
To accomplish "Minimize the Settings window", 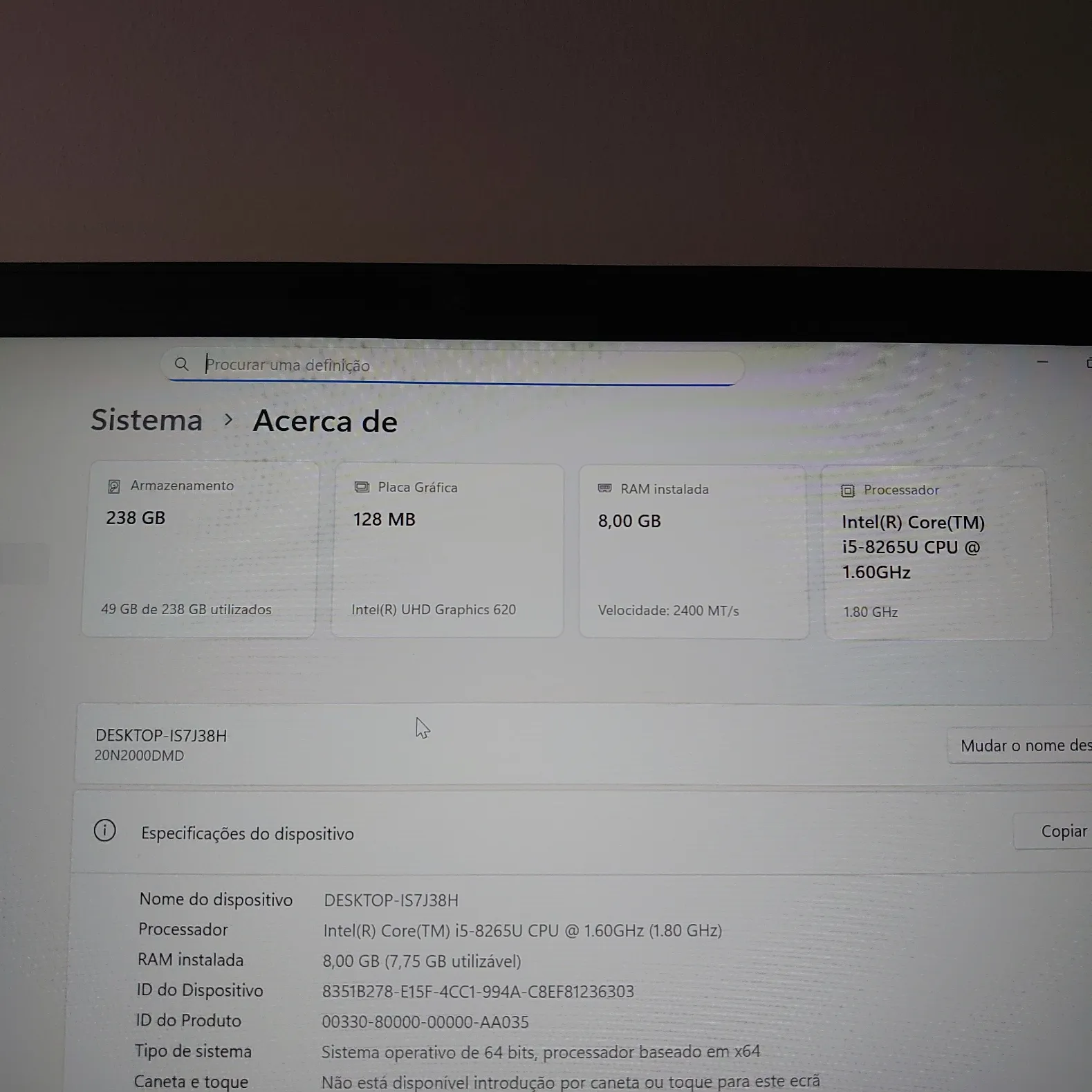I will 1042,362.
